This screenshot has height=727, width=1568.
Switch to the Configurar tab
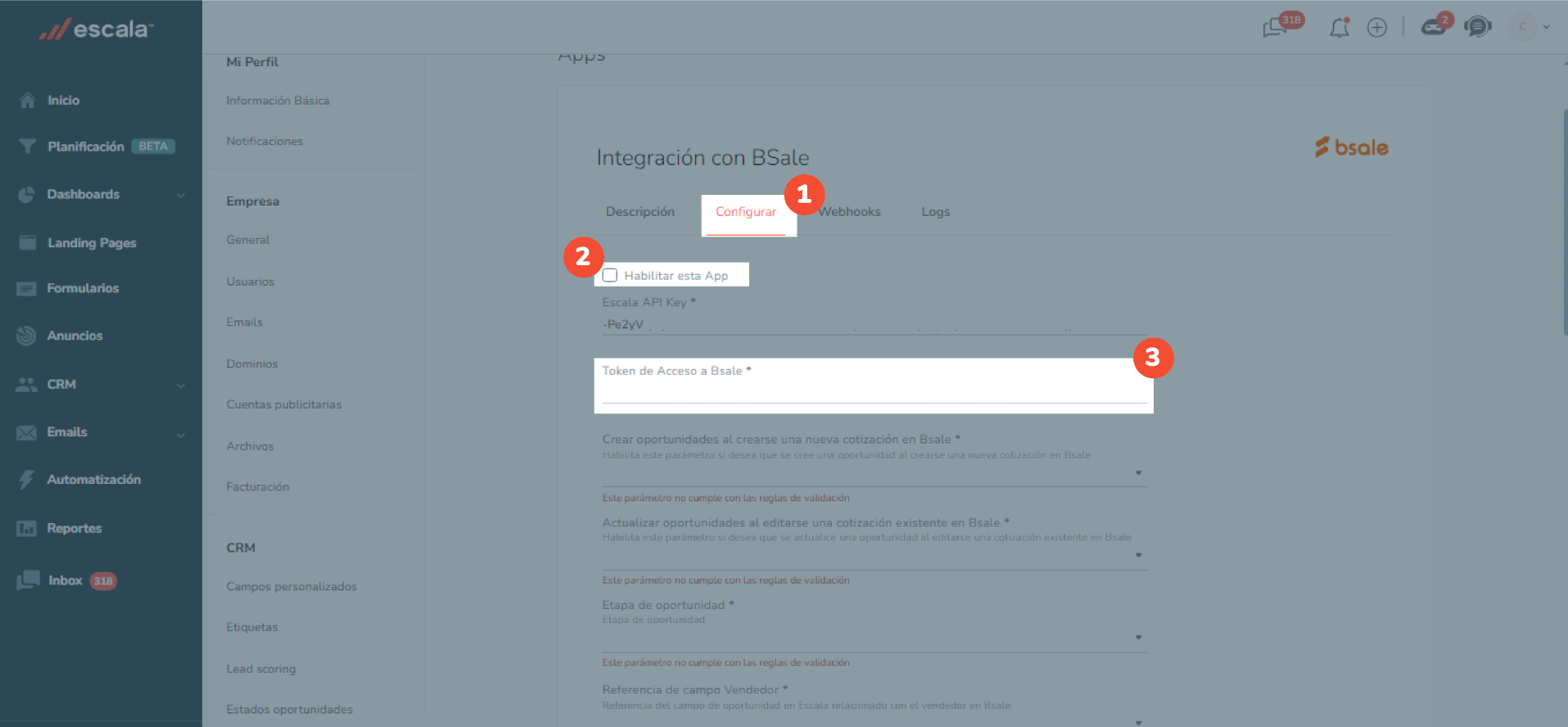[x=746, y=211]
